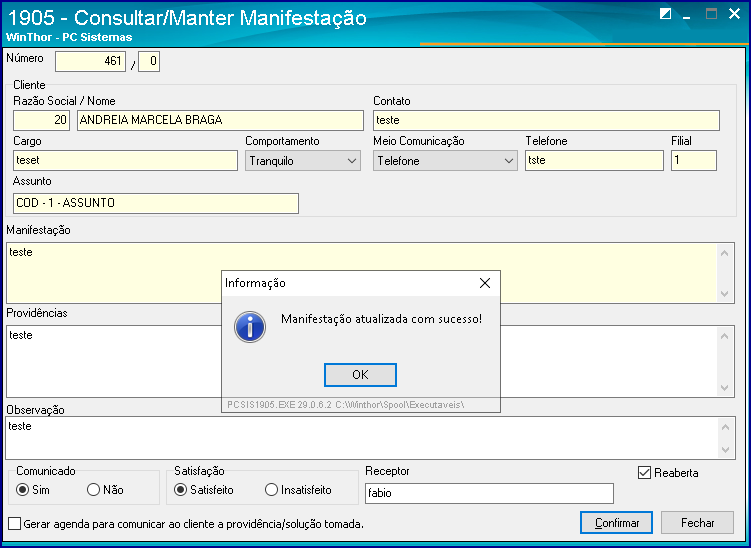The image size is (751, 548).
Task: Click the Assunto field COD - 1 - ASSUNTO
Action: (x=156, y=203)
